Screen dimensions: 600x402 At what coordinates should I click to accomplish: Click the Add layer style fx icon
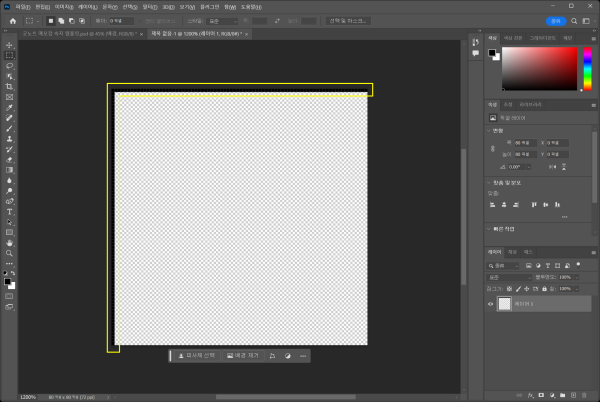click(531, 395)
